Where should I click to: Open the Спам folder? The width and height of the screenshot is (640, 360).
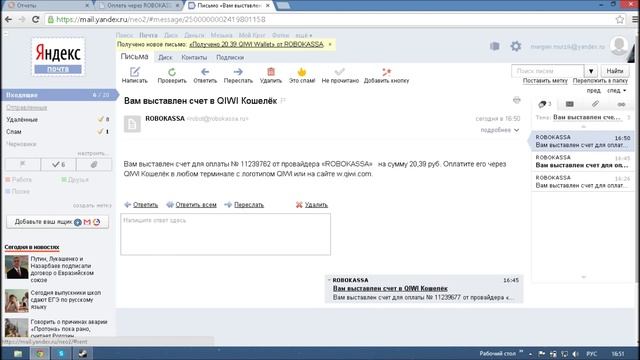pyautogui.click(x=13, y=132)
